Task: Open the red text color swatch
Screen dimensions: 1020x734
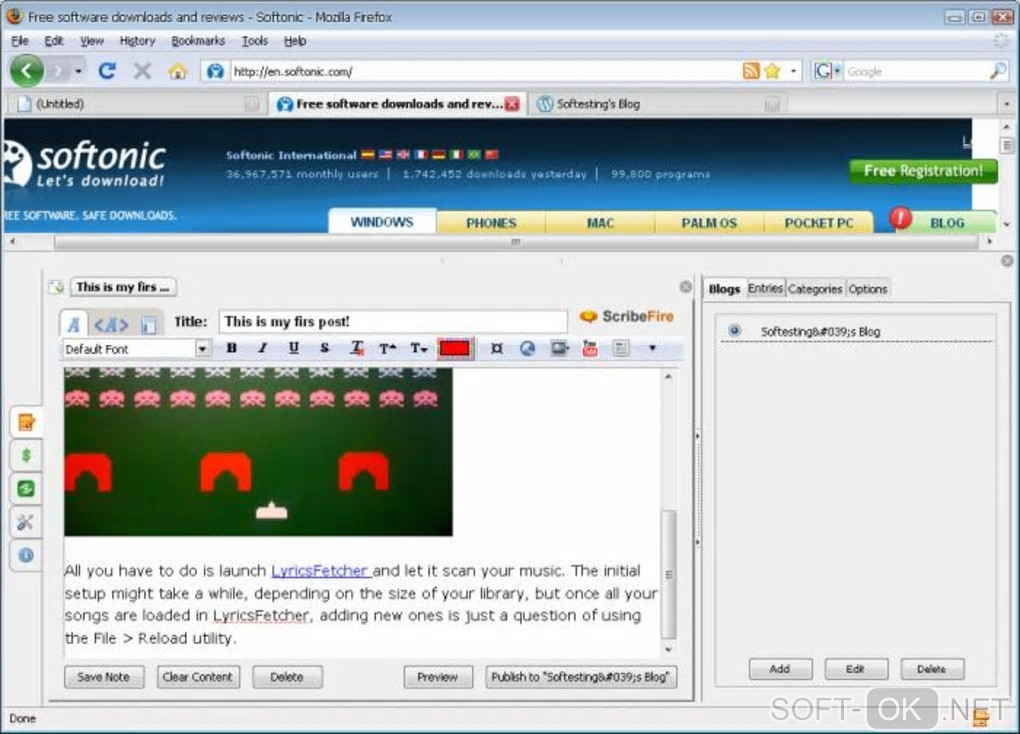Action: [455, 348]
